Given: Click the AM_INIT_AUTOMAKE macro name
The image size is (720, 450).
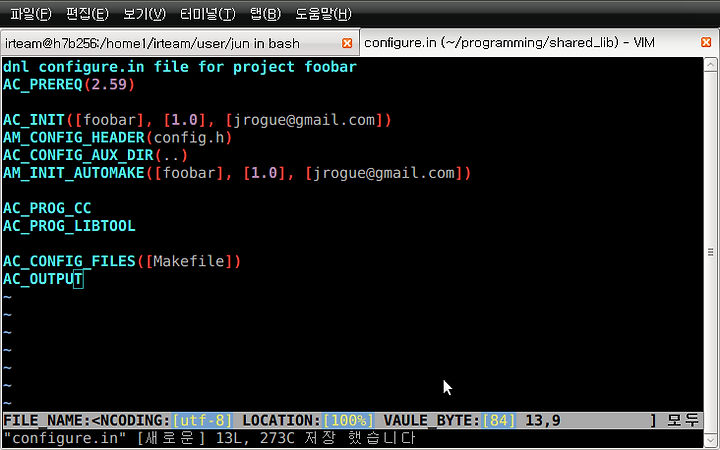Looking at the screenshot, I should [73, 173].
